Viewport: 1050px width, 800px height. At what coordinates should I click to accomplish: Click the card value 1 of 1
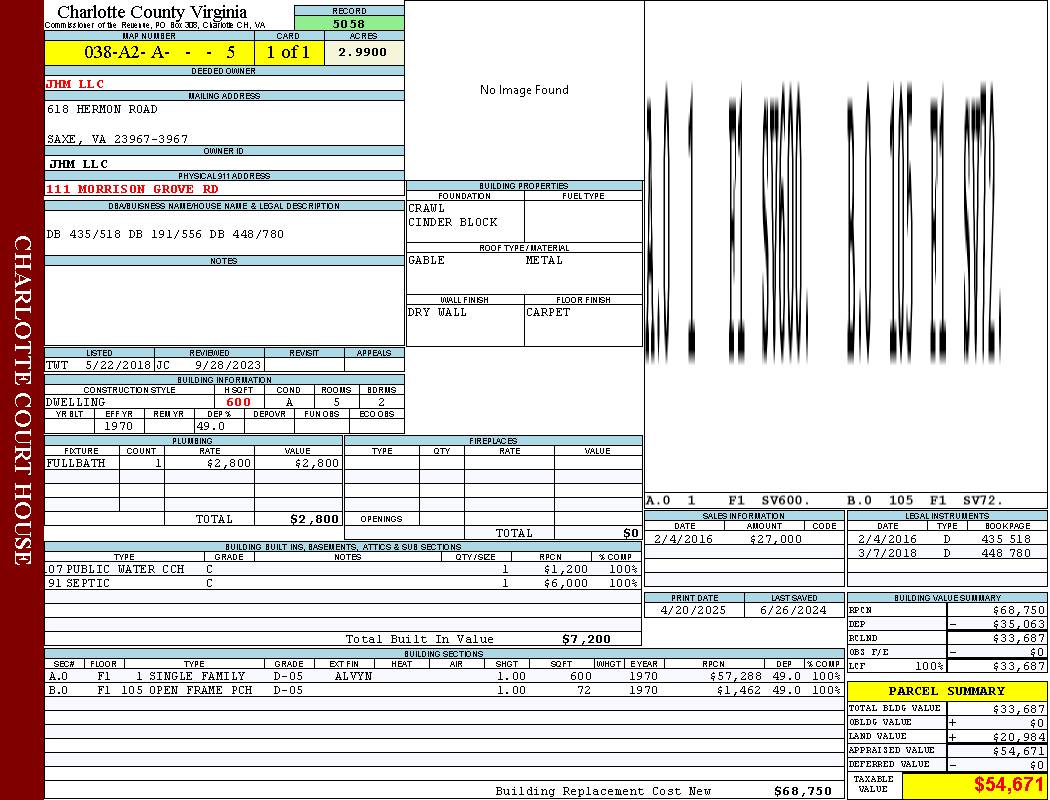[288, 52]
